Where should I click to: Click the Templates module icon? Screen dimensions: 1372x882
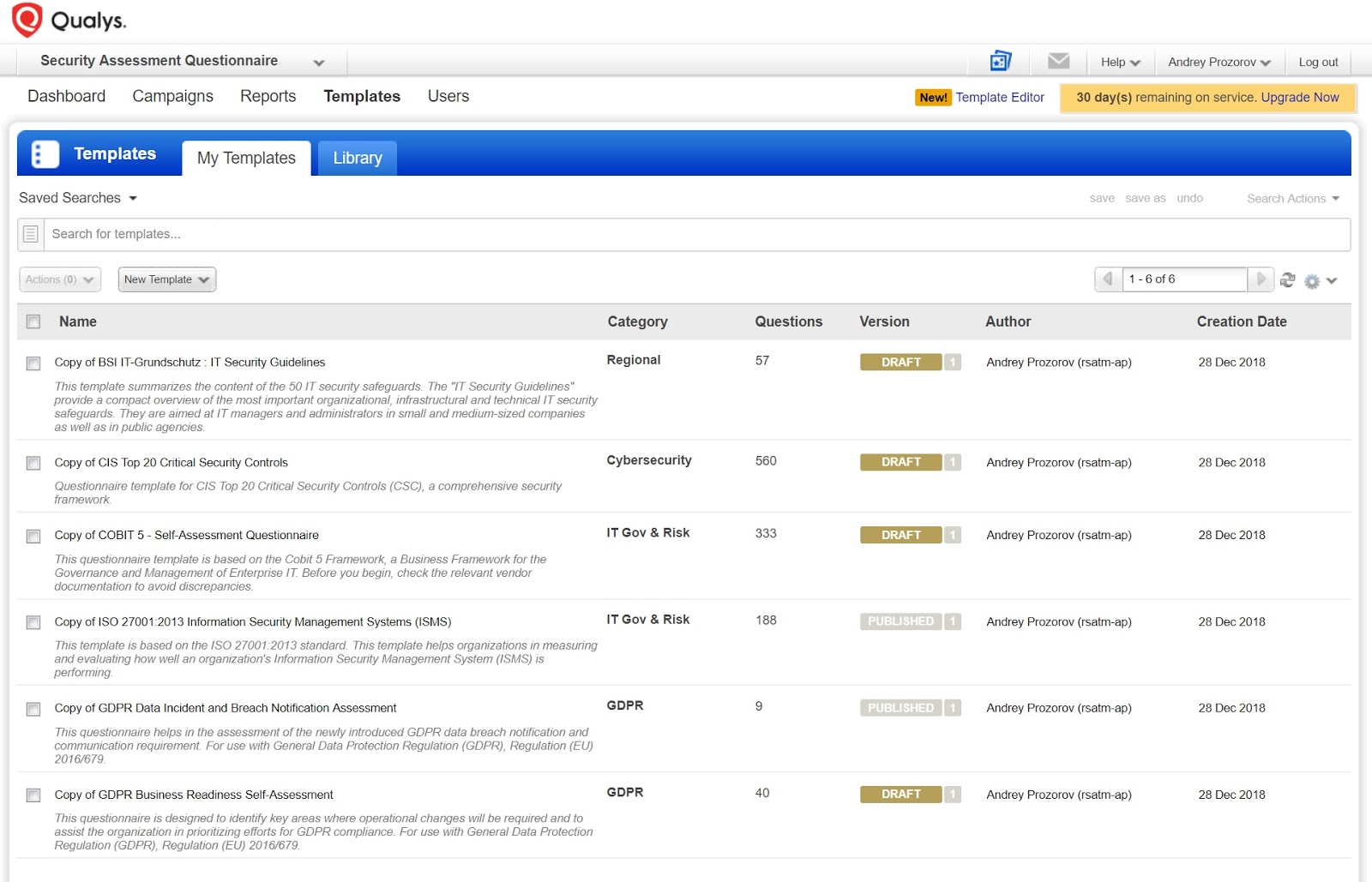[x=45, y=154]
